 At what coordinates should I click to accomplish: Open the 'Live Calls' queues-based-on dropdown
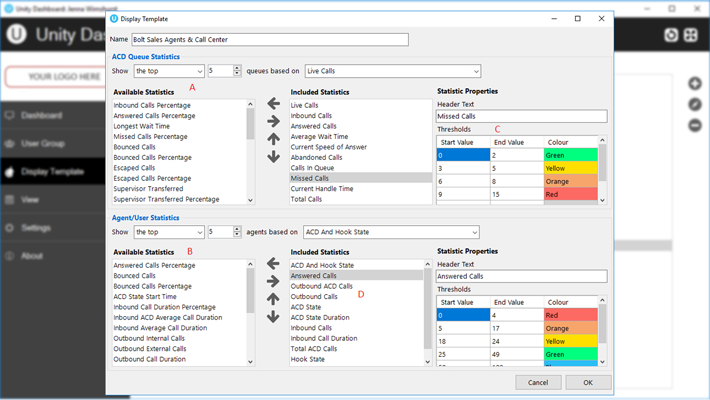coord(393,71)
